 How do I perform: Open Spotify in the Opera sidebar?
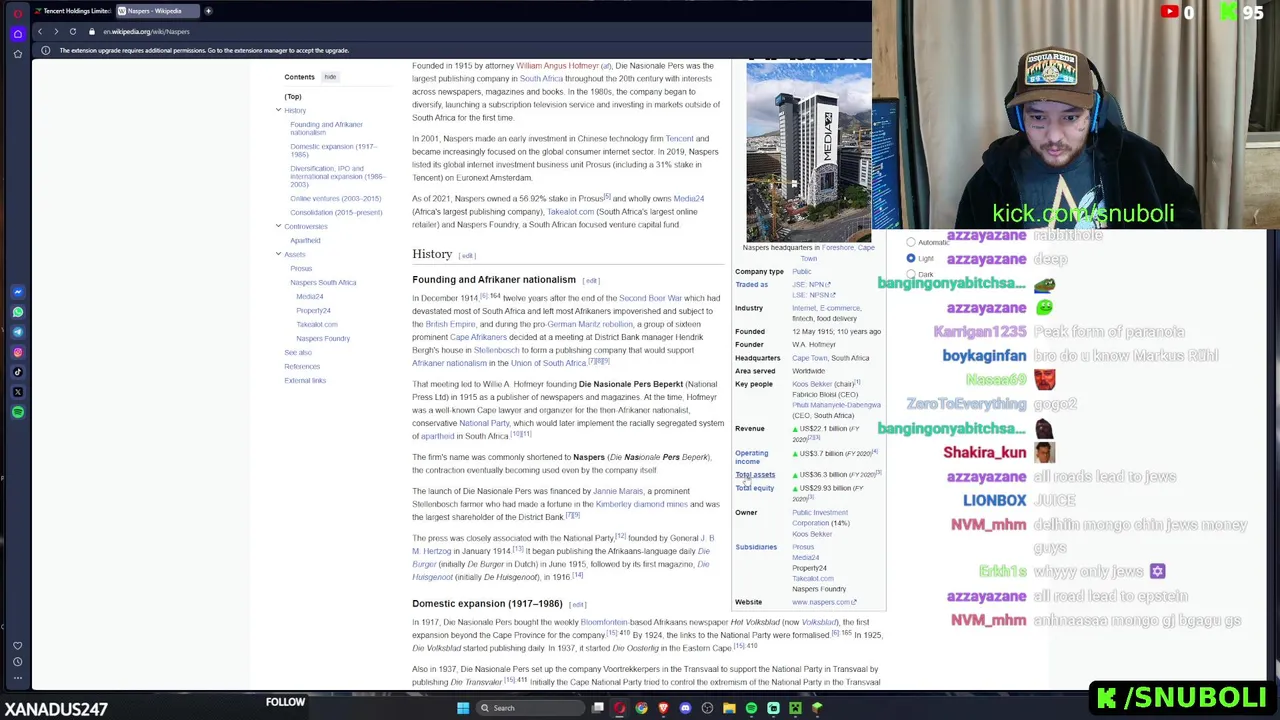pyautogui.click(x=18, y=412)
